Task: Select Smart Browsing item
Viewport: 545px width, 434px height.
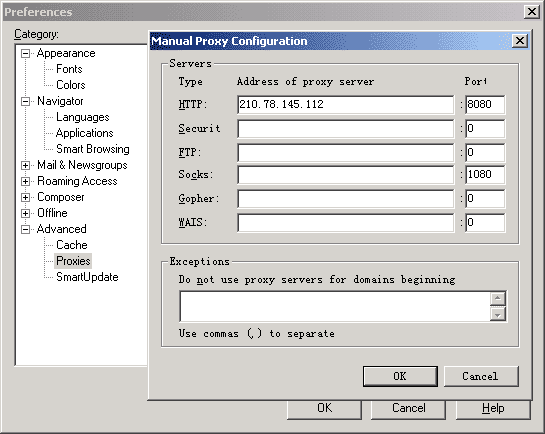Action: tap(93, 149)
